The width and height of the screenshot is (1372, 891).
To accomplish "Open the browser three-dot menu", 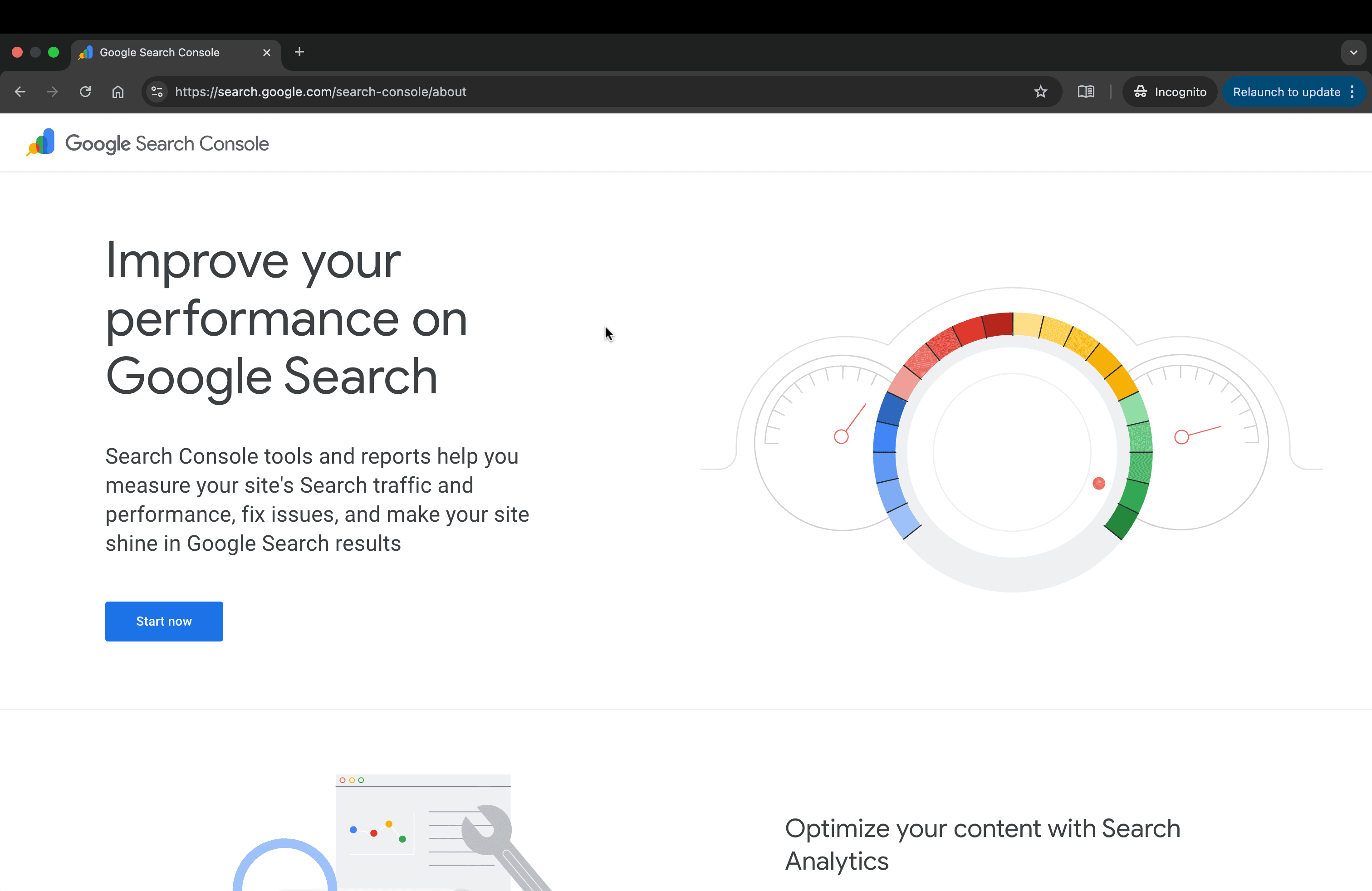I will [1353, 92].
